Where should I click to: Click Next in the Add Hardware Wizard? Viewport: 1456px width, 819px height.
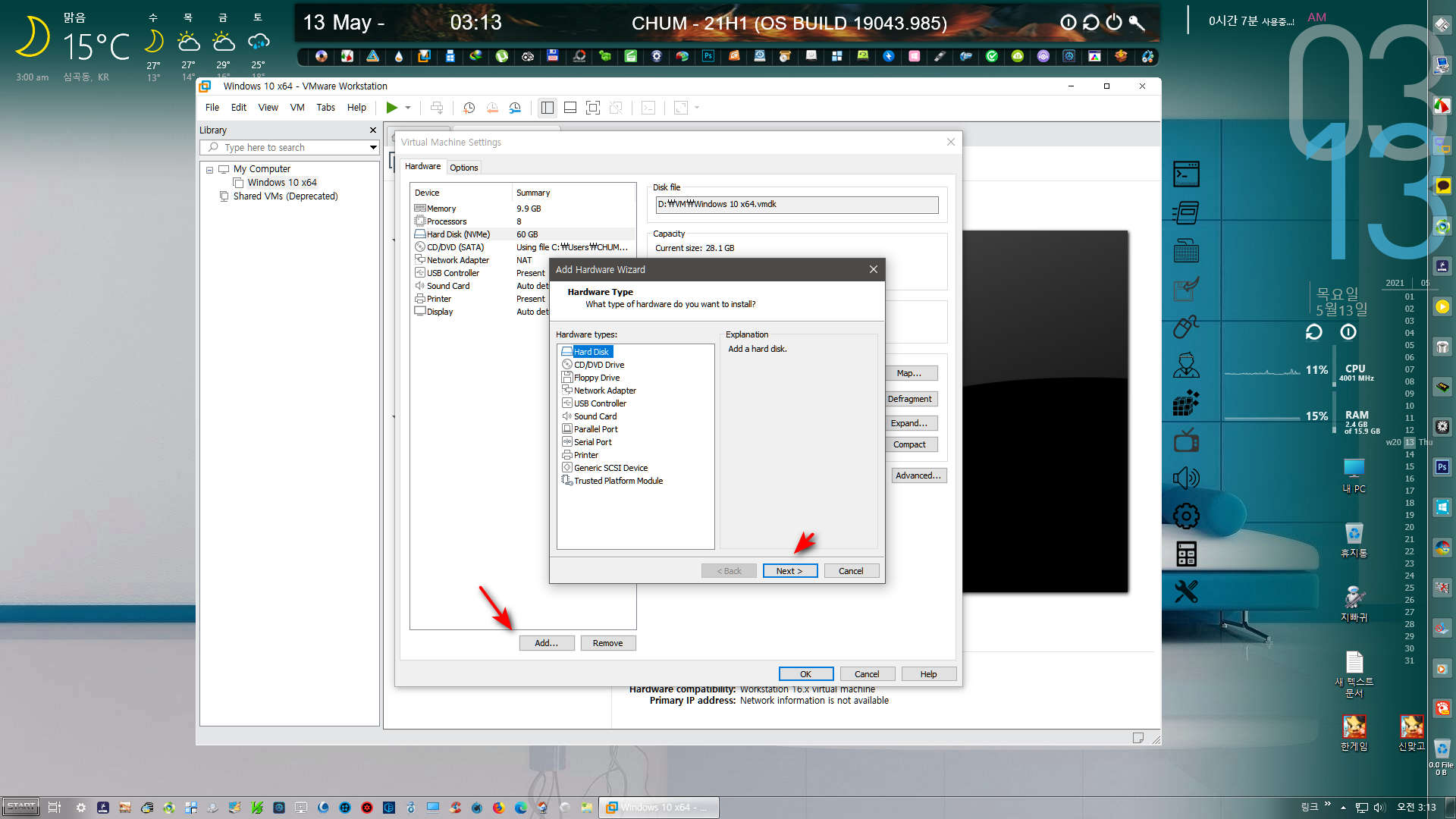pyautogui.click(x=789, y=571)
